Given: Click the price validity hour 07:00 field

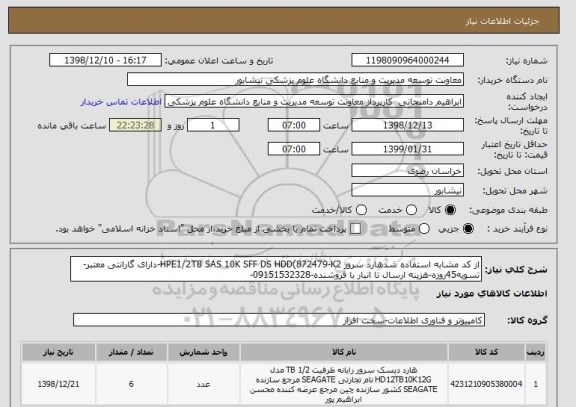Looking at the screenshot, I should tap(294, 149).
